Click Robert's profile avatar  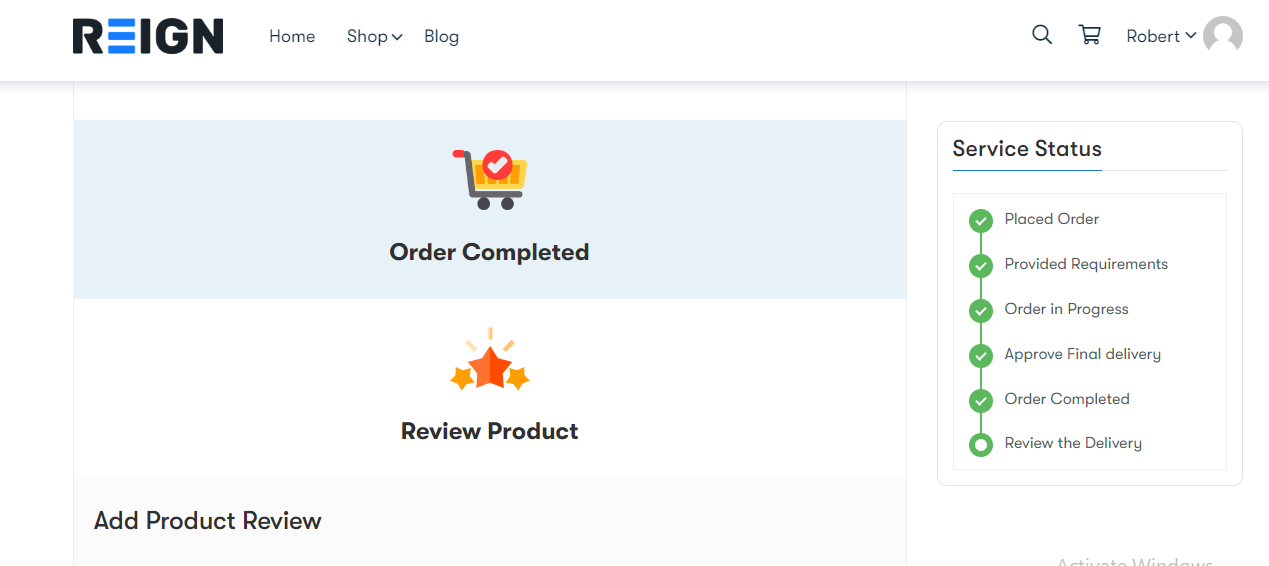[1223, 36]
